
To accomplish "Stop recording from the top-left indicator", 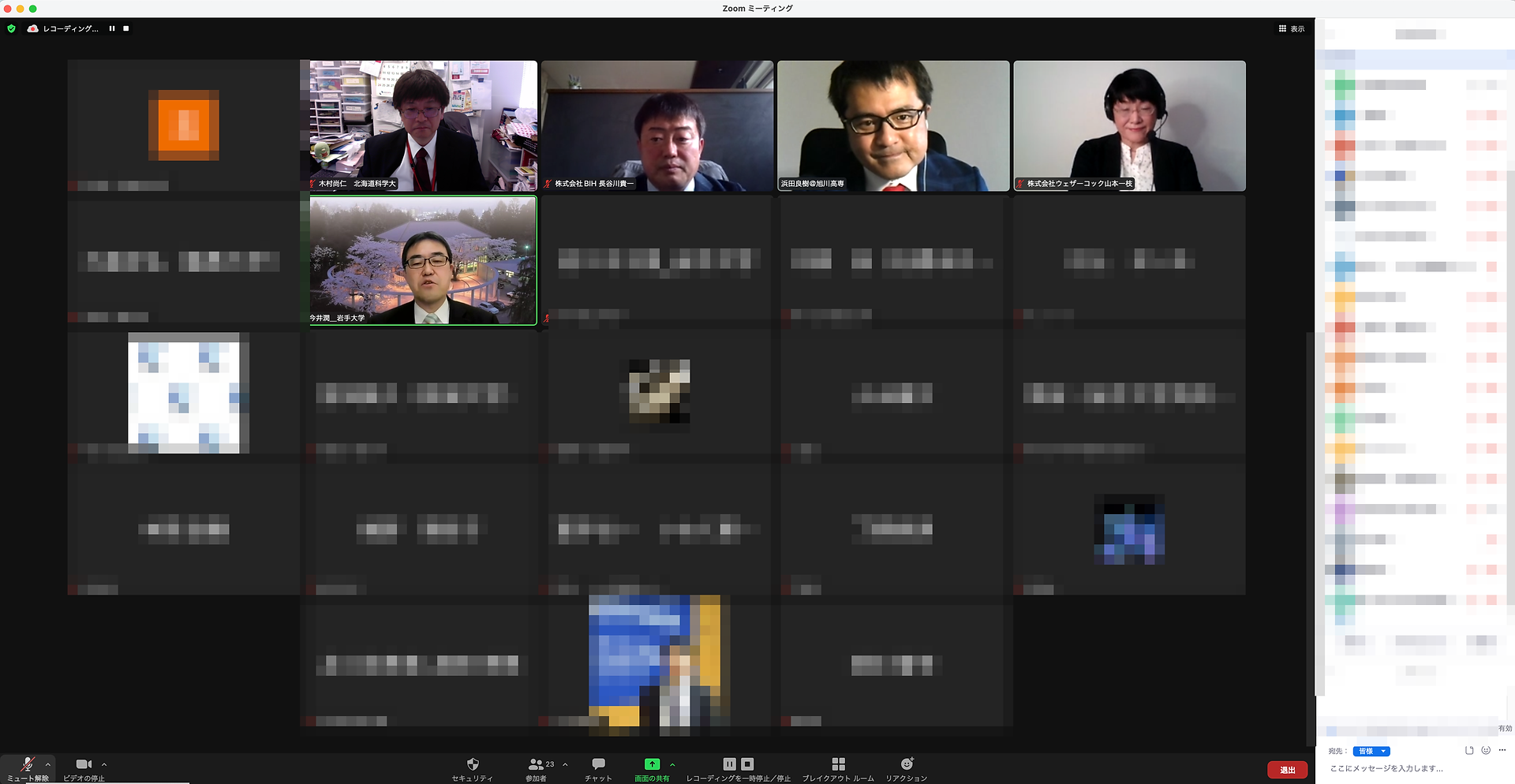I will click(126, 28).
